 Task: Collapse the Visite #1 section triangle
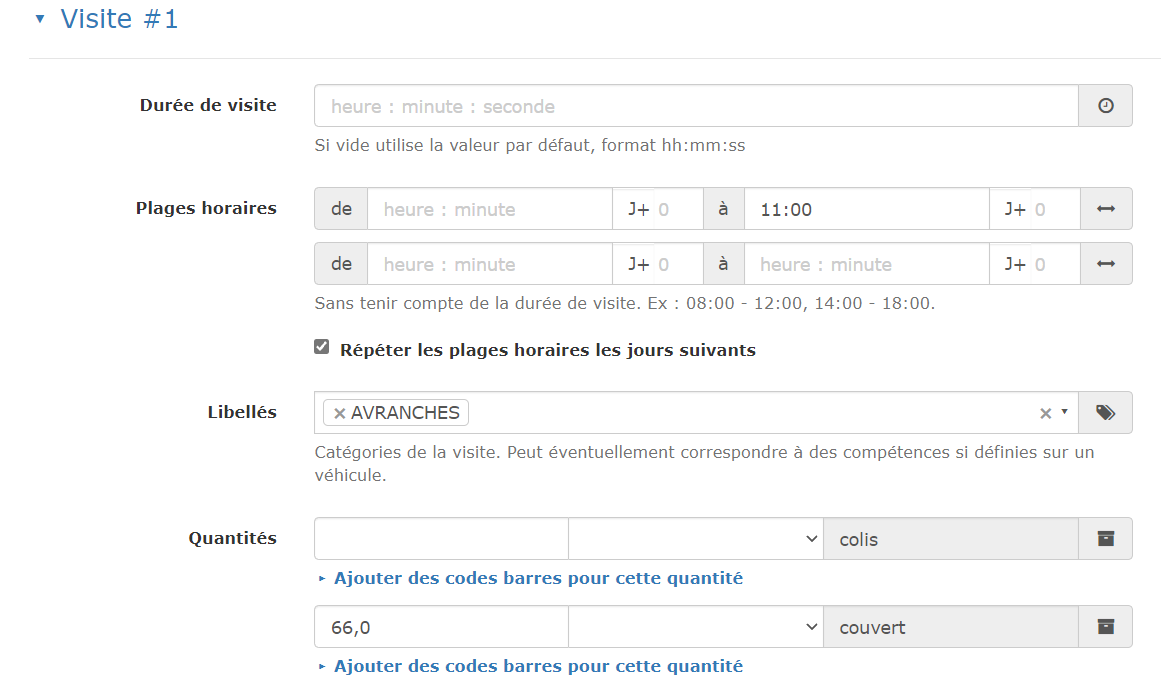tap(40, 19)
